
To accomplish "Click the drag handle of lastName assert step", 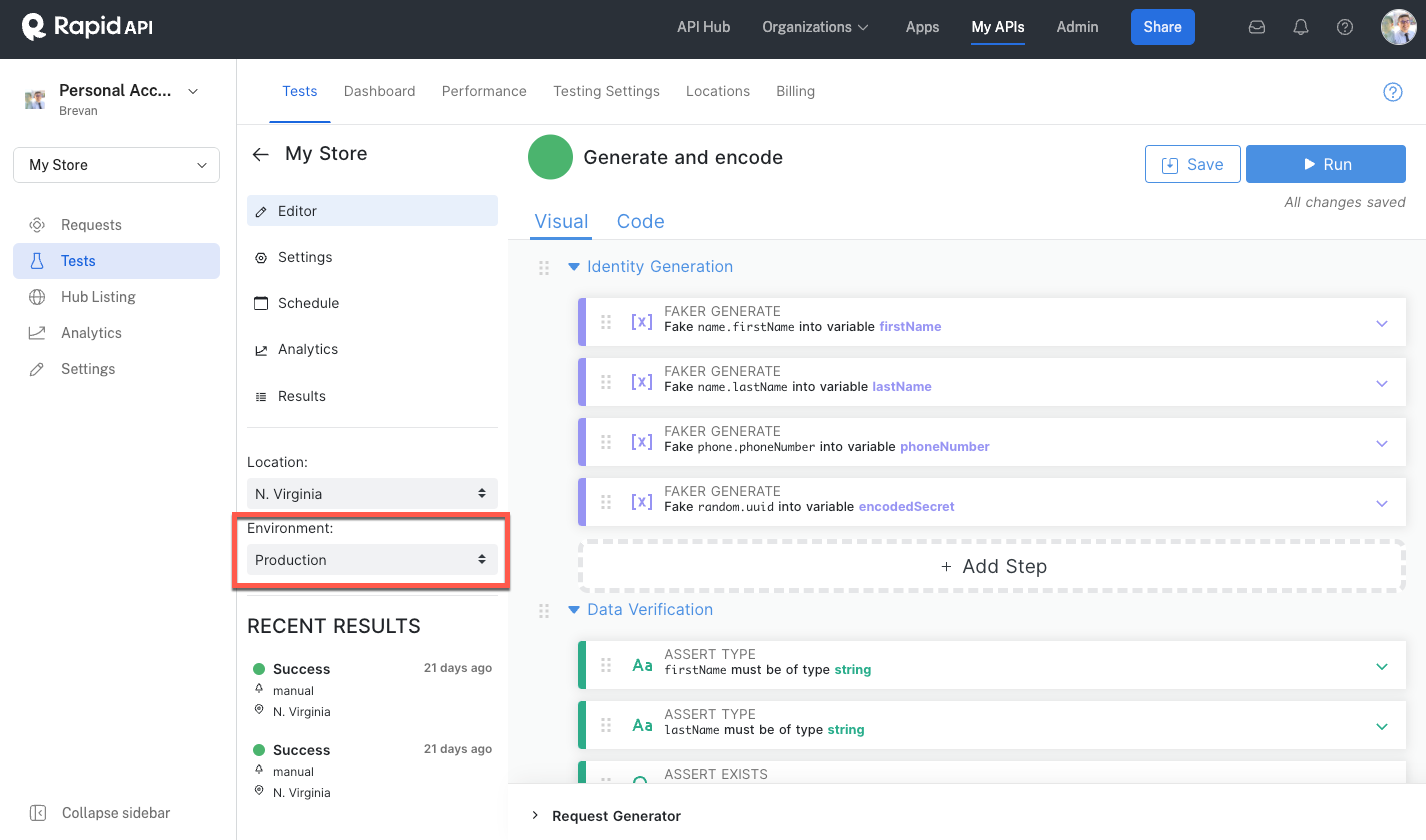I will [606, 725].
